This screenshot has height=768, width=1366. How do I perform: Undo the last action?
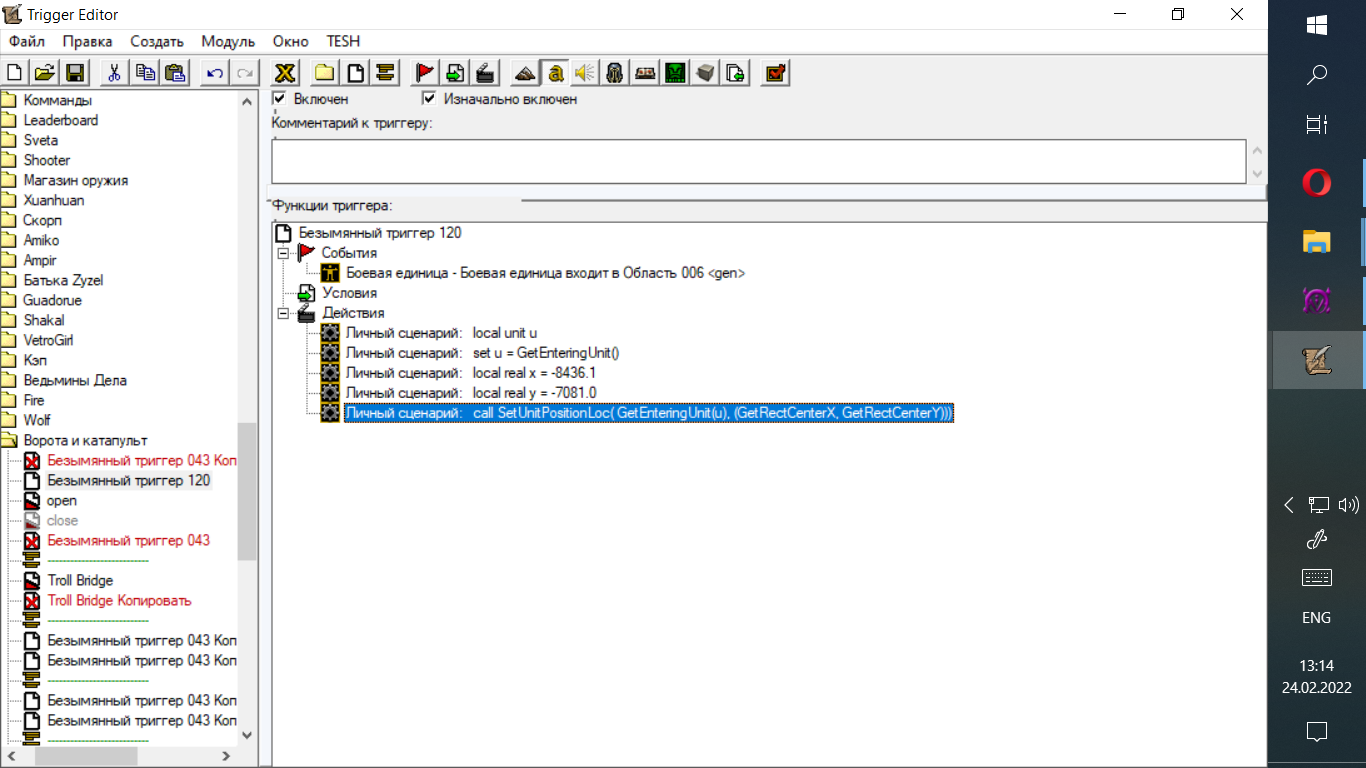click(x=214, y=73)
